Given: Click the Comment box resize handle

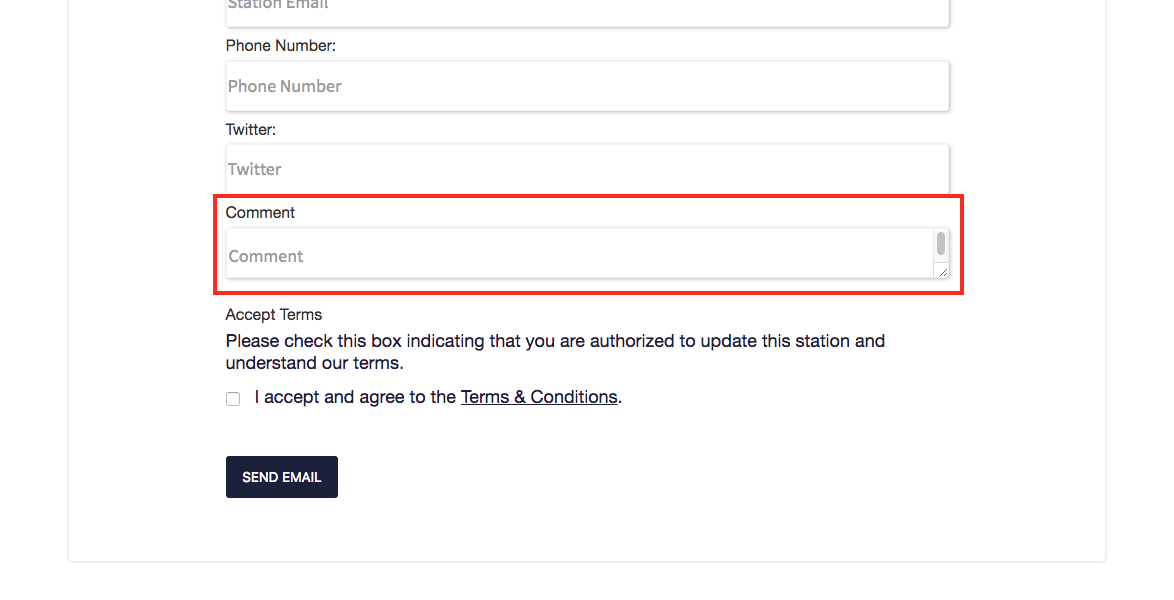Looking at the screenshot, I should (943, 272).
